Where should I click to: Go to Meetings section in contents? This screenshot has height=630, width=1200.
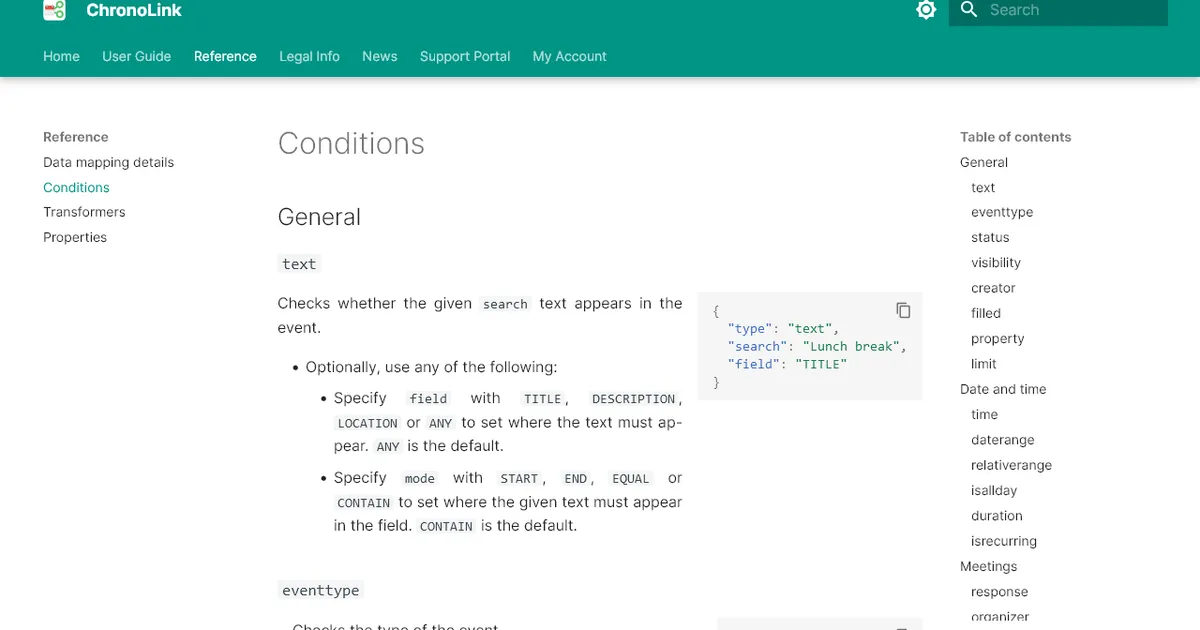tap(988, 566)
